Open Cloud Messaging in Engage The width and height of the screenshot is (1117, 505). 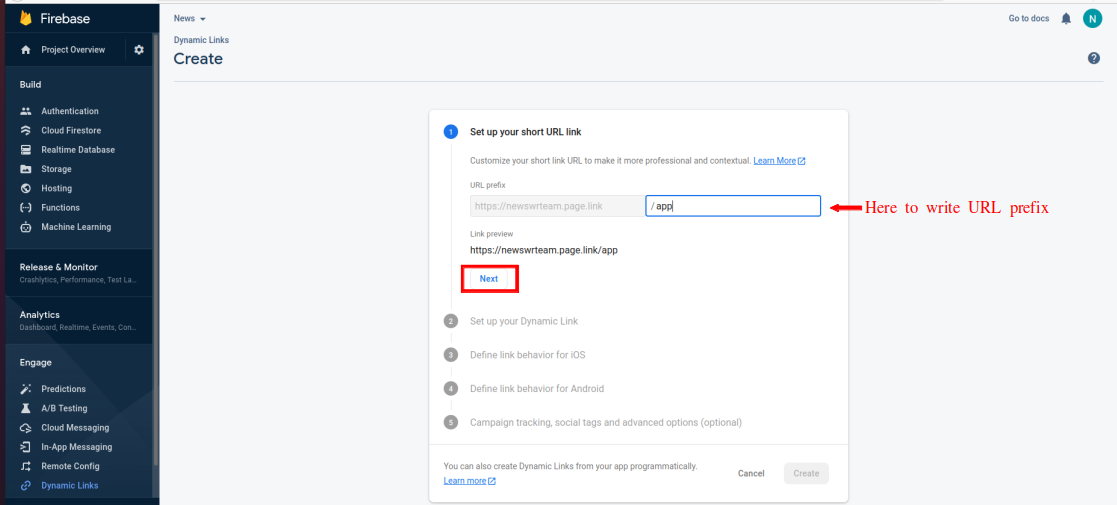pyautogui.click(x=75, y=428)
